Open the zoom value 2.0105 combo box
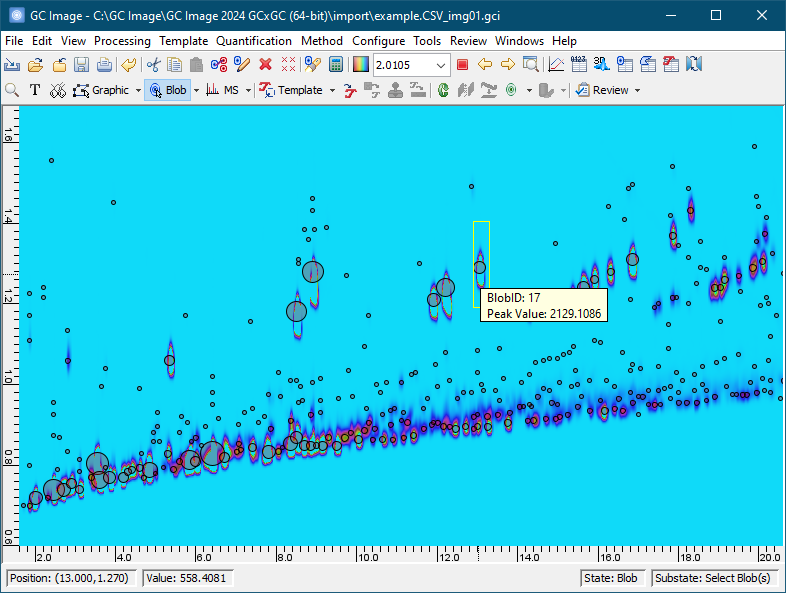786x593 pixels. (442, 65)
